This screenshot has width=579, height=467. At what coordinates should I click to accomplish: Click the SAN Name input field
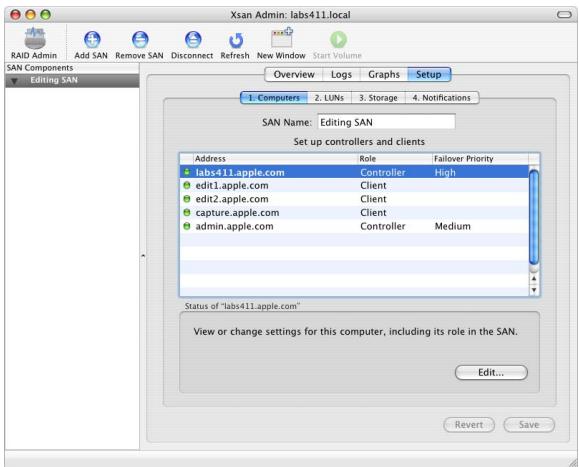click(x=386, y=122)
